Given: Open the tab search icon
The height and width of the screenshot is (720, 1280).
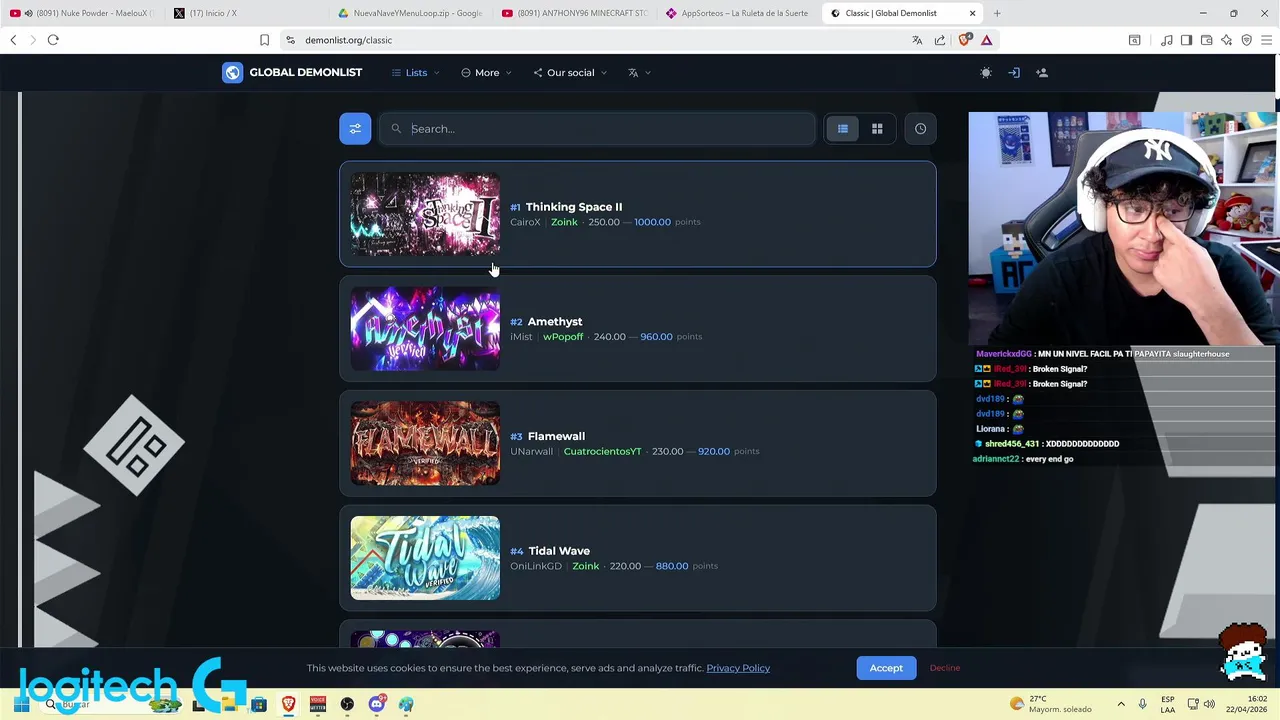Looking at the screenshot, I should pyautogui.click(x=1134, y=40).
